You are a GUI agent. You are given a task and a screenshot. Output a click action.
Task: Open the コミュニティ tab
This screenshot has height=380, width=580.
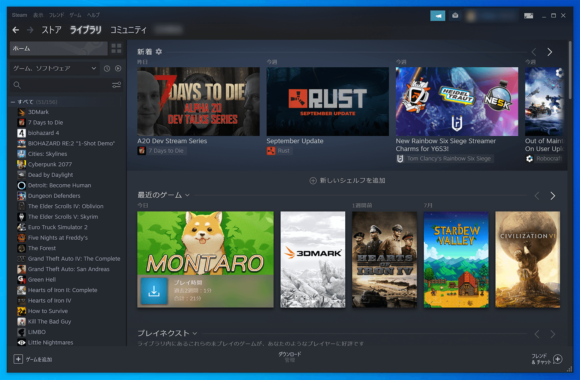click(x=128, y=30)
